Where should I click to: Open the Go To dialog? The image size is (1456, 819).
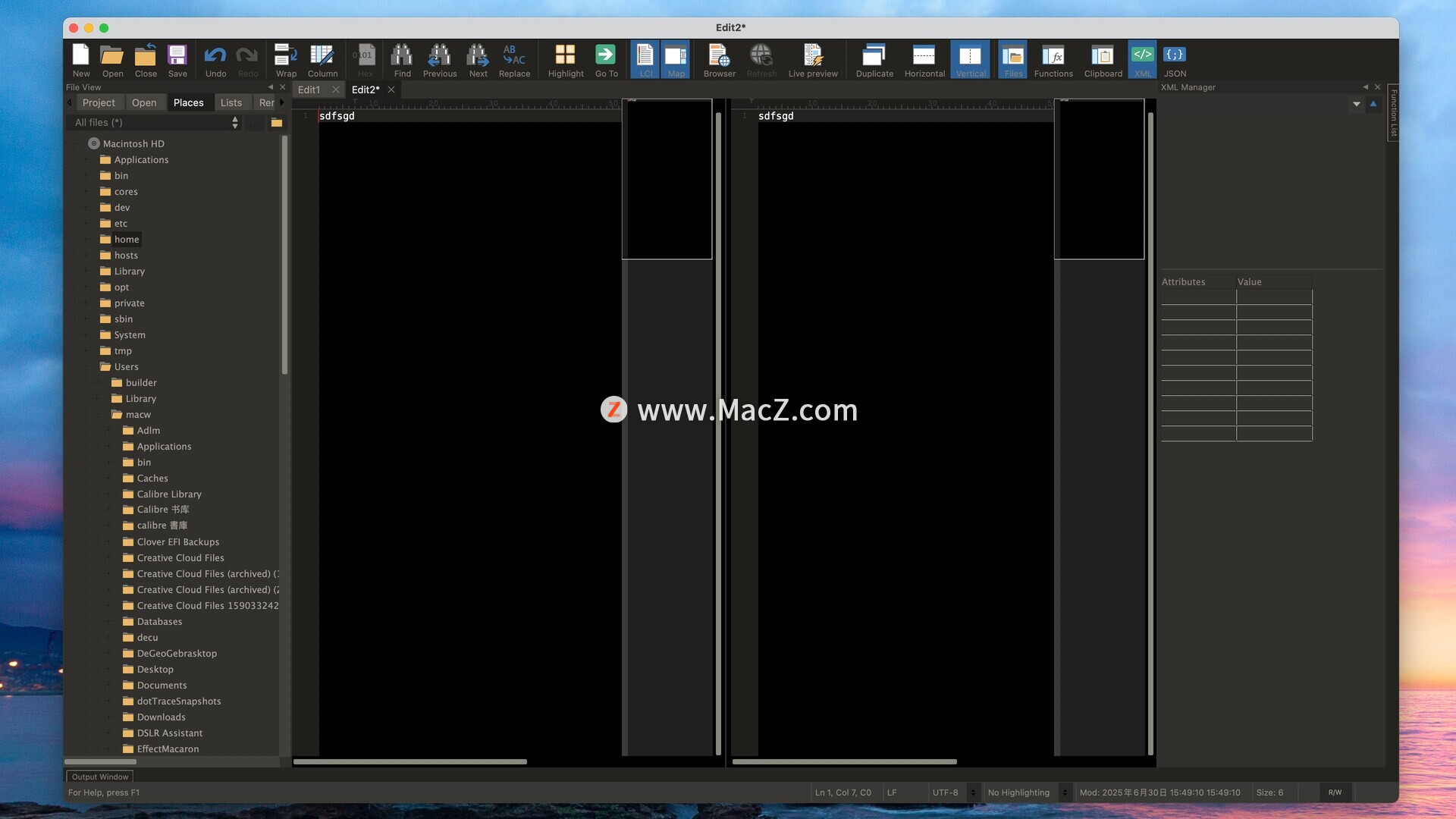(x=606, y=60)
